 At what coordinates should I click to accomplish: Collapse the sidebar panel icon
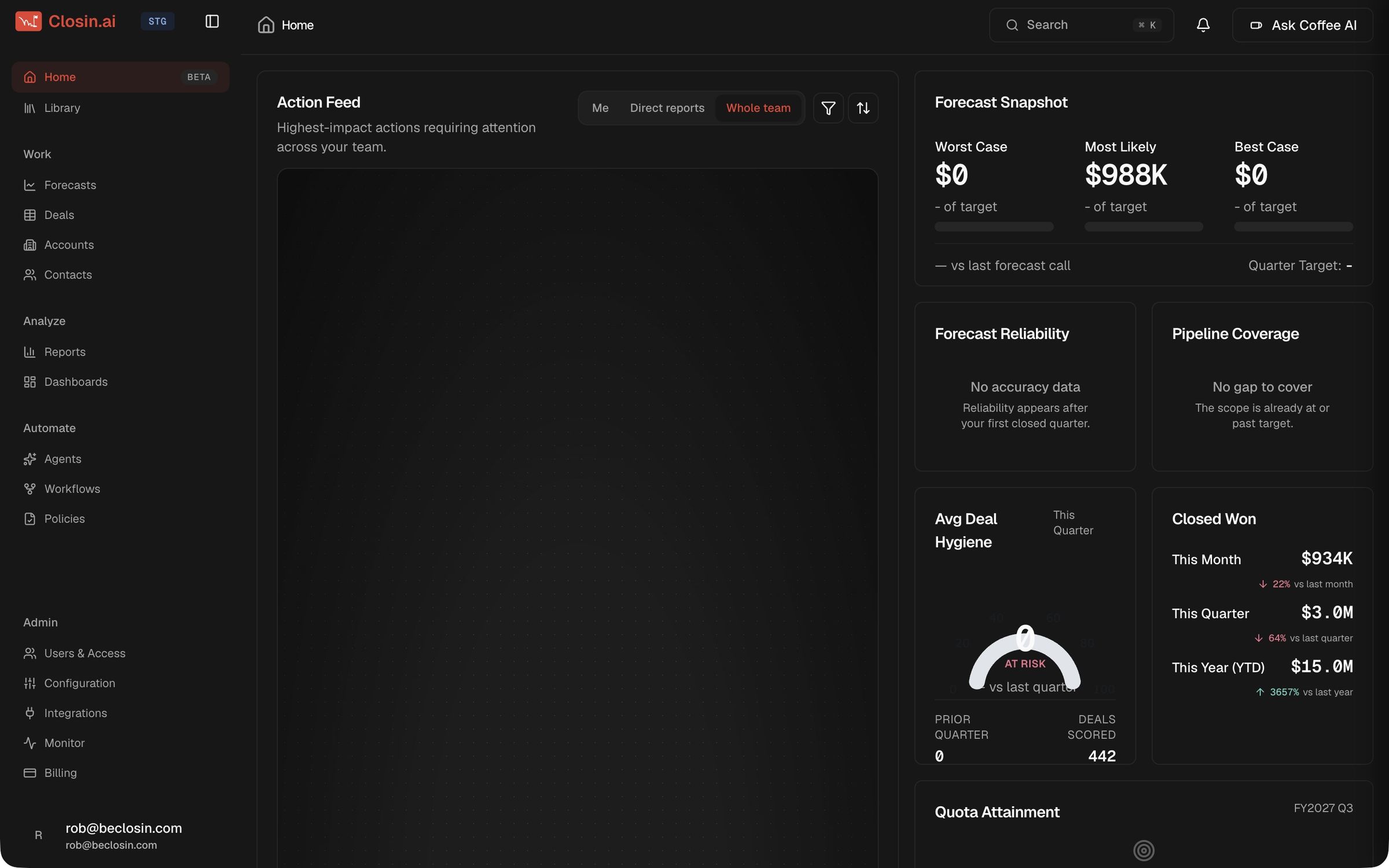[x=212, y=21]
